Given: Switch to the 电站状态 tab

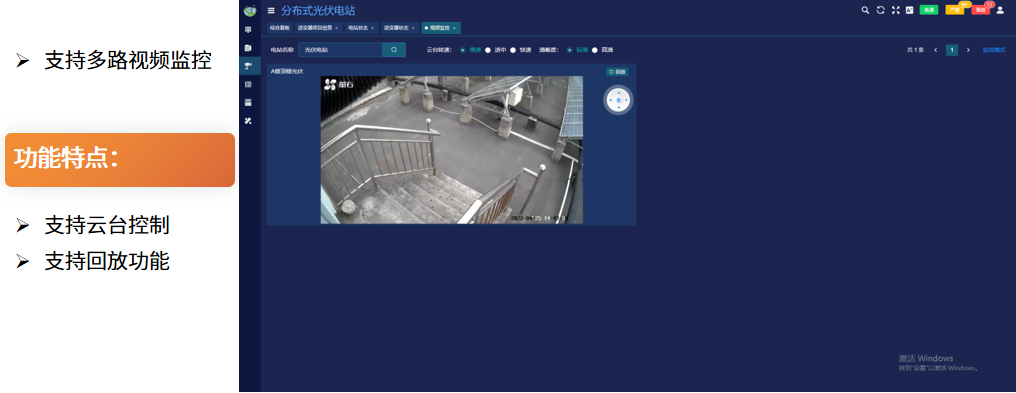Looking at the screenshot, I should coord(361,28).
